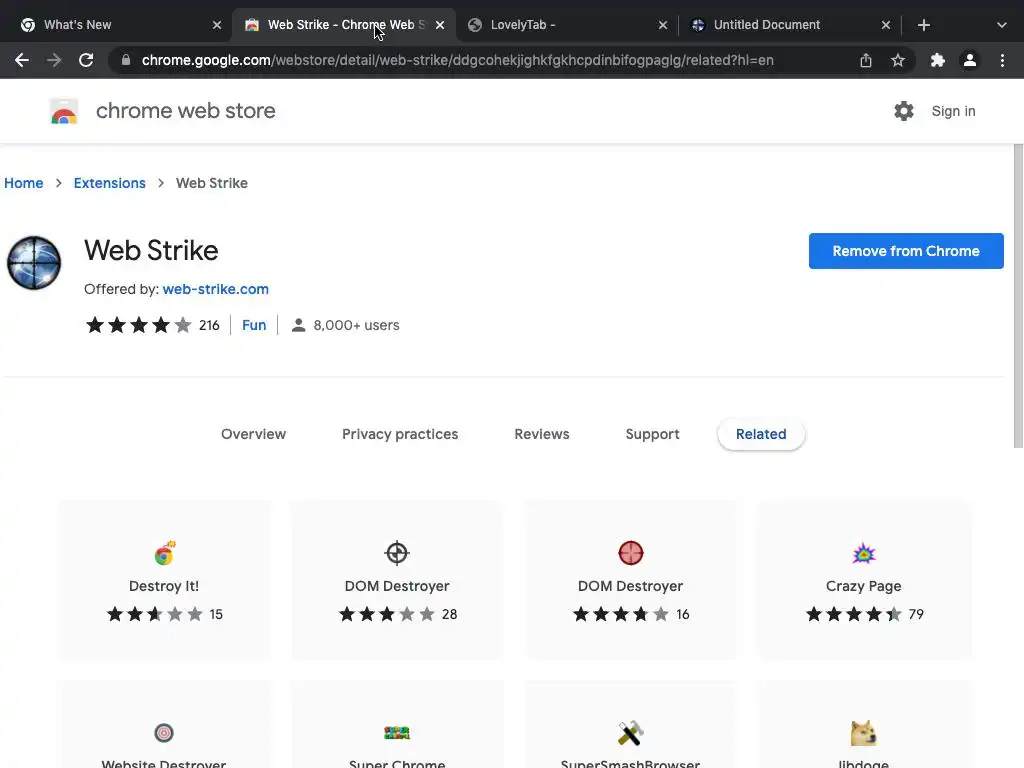1024x768 pixels.
Task: Expand the tab search chevron
Action: pyautogui.click(x=1002, y=25)
